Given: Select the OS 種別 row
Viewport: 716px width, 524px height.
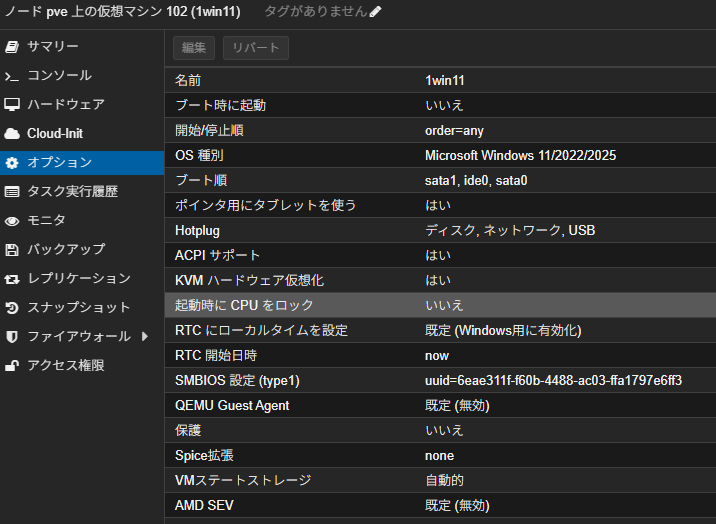Looking at the screenshot, I should [x=440, y=156].
